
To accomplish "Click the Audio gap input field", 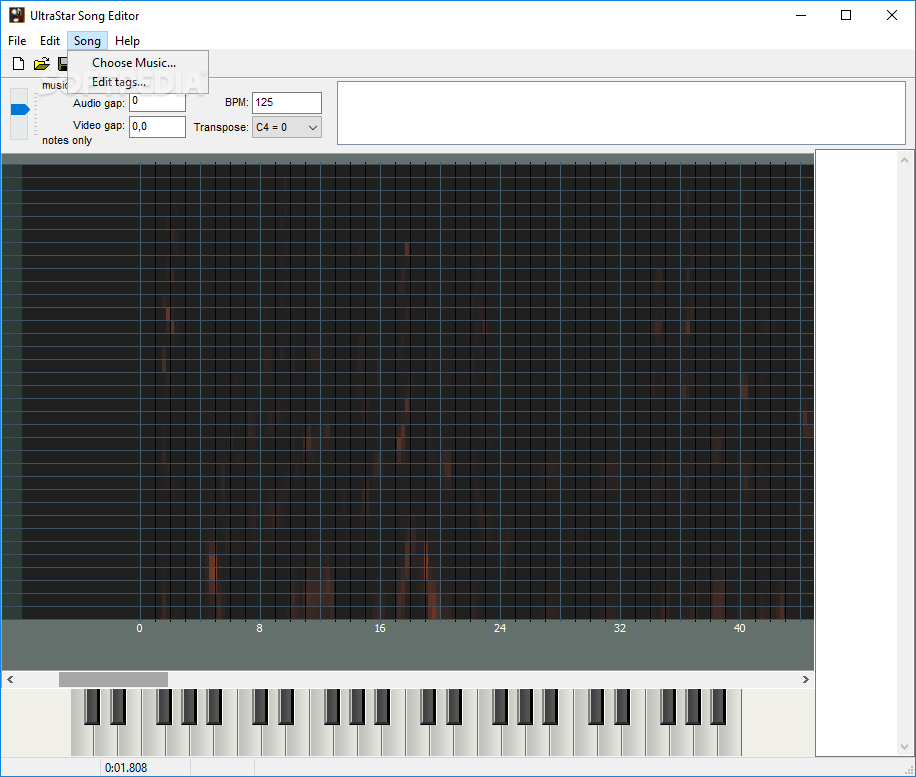I will click(x=157, y=102).
